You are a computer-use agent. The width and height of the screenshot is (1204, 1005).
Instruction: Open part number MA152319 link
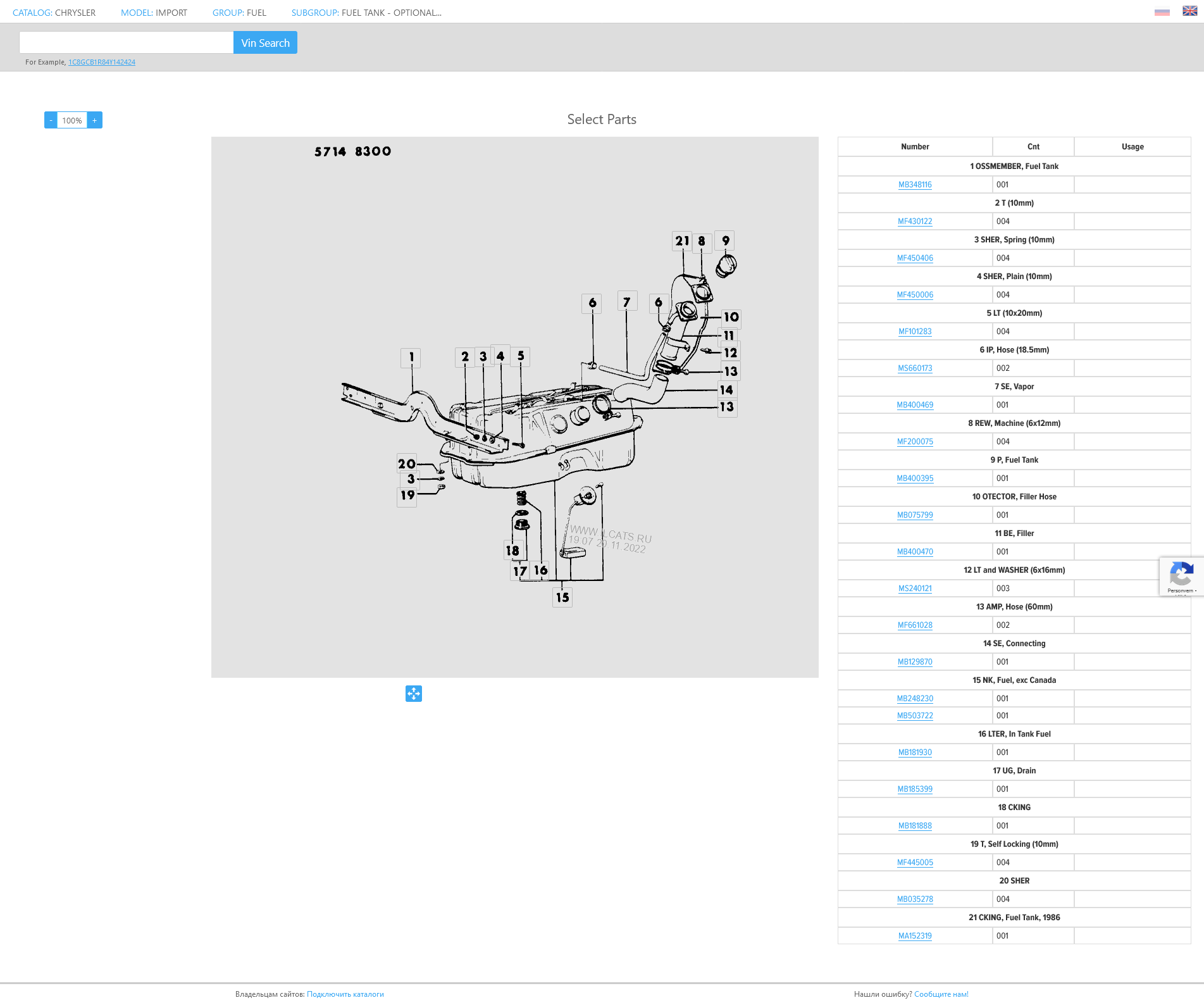point(915,936)
